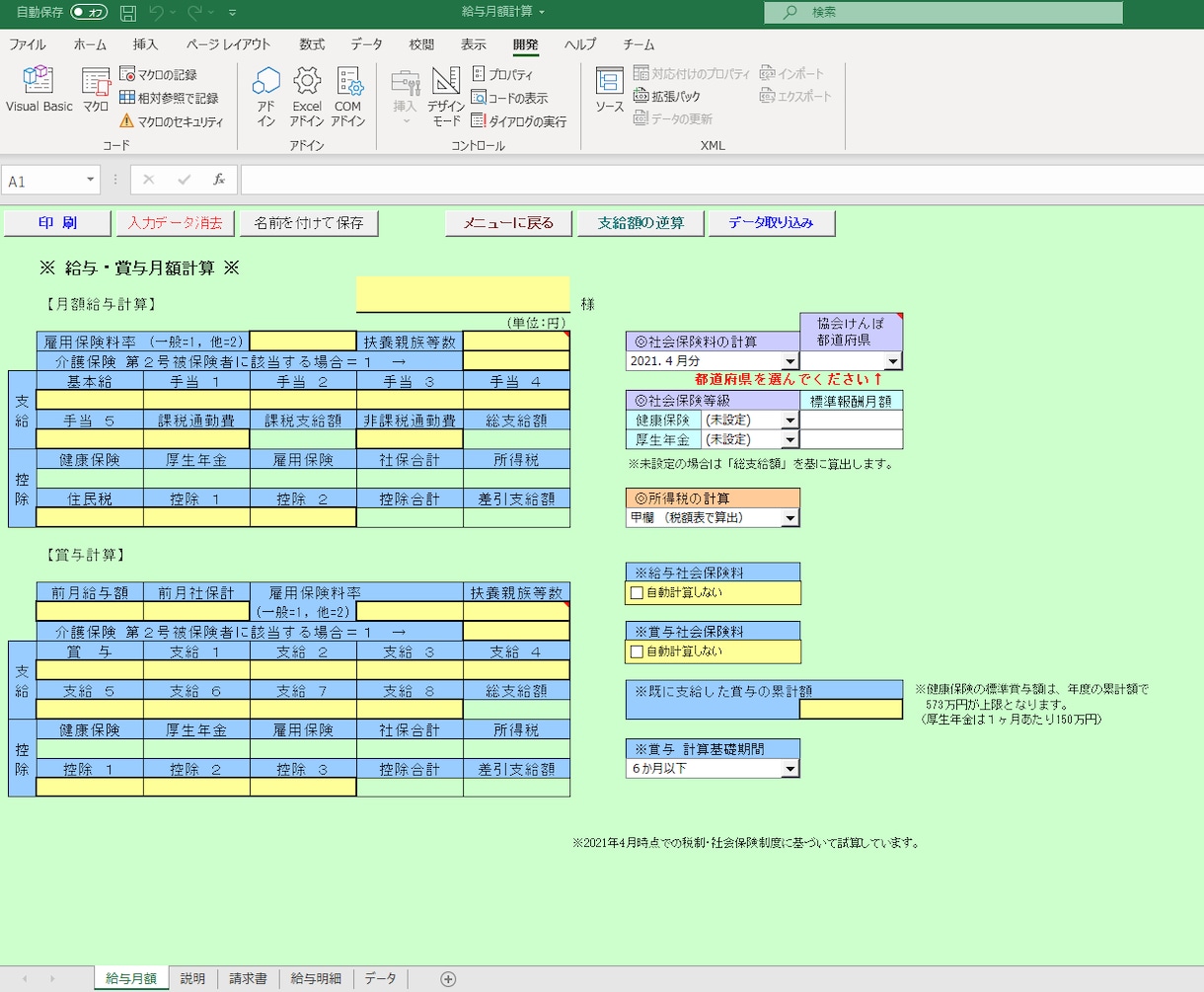The image size is (1204, 992).
Task: Switch to データ ribbon tab
Action: [367, 44]
